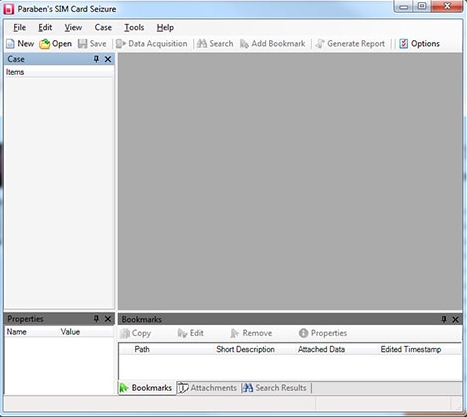Click the New case page icon
This screenshot has height=417, width=467.
click(10, 44)
